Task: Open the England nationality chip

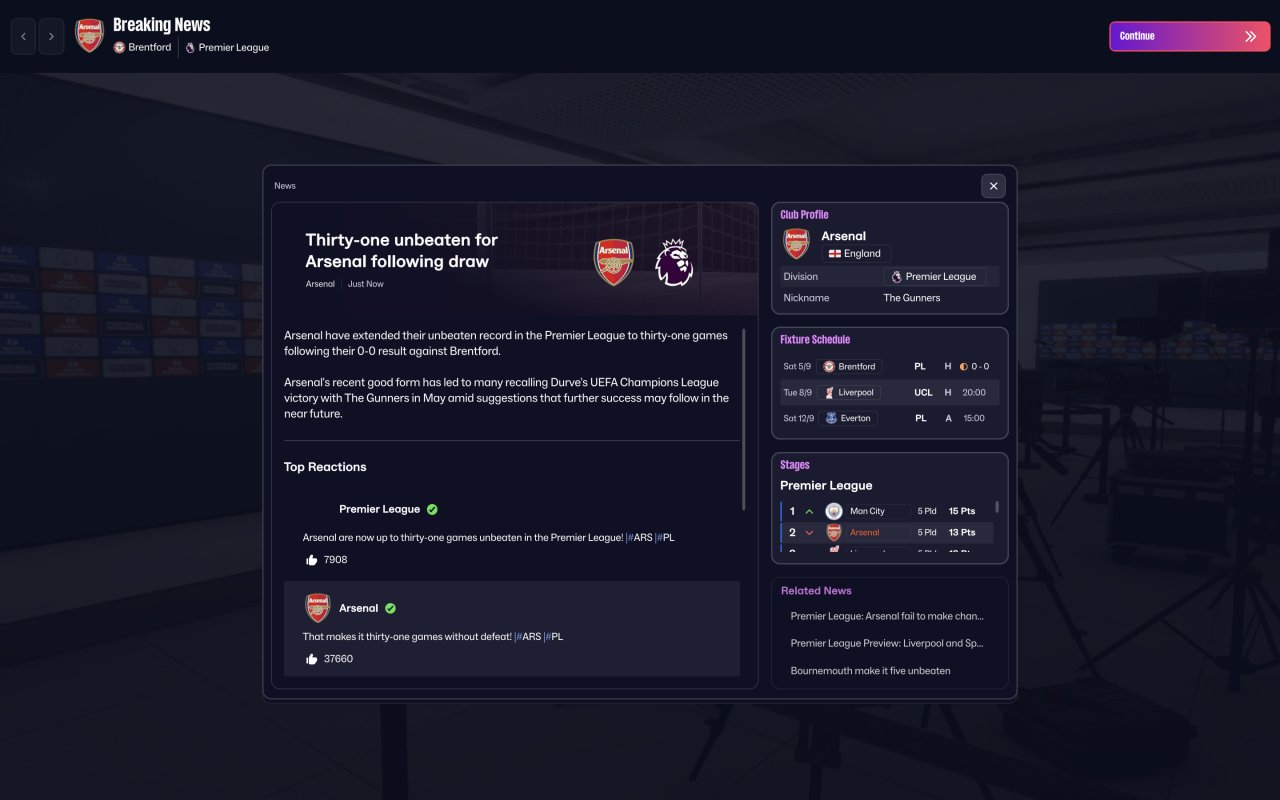Action: [856, 254]
